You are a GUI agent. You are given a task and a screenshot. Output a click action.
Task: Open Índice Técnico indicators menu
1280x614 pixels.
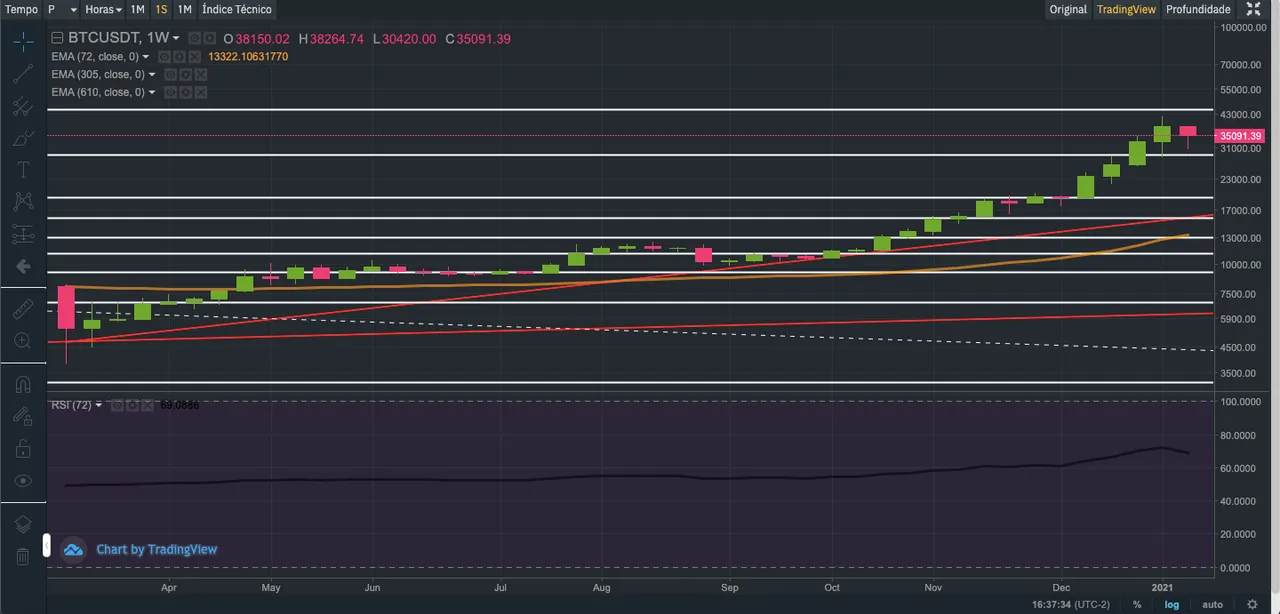click(x=236, y=9)
